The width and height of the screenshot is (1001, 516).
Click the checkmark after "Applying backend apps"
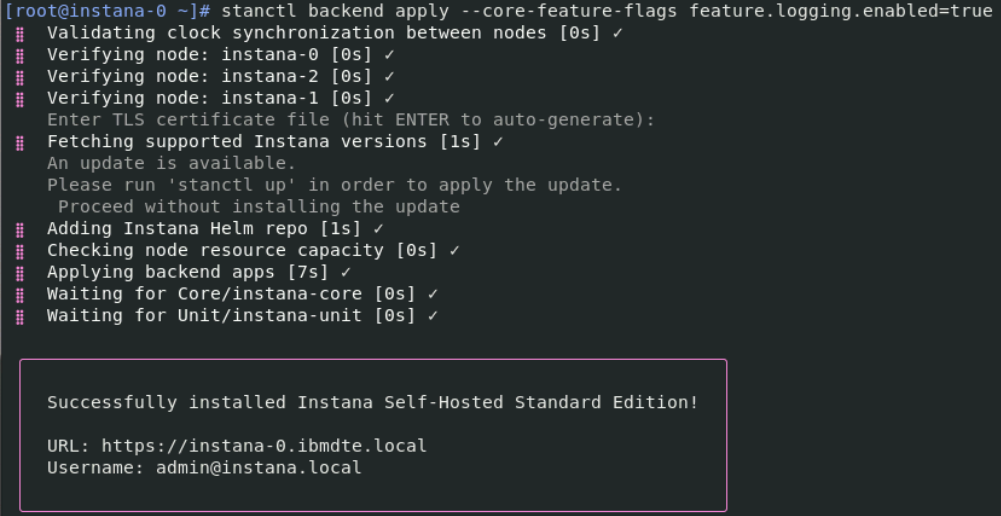click(x=345, y=272)
